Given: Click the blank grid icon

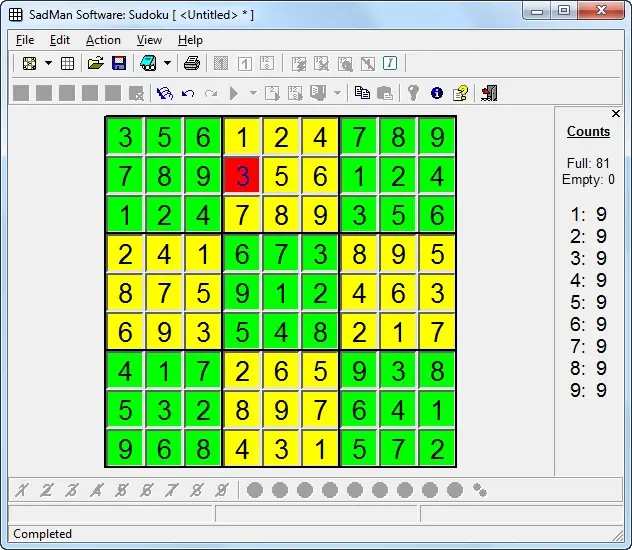Looking at the screenshot, I should pyautogui.click(x=67, y=63).
